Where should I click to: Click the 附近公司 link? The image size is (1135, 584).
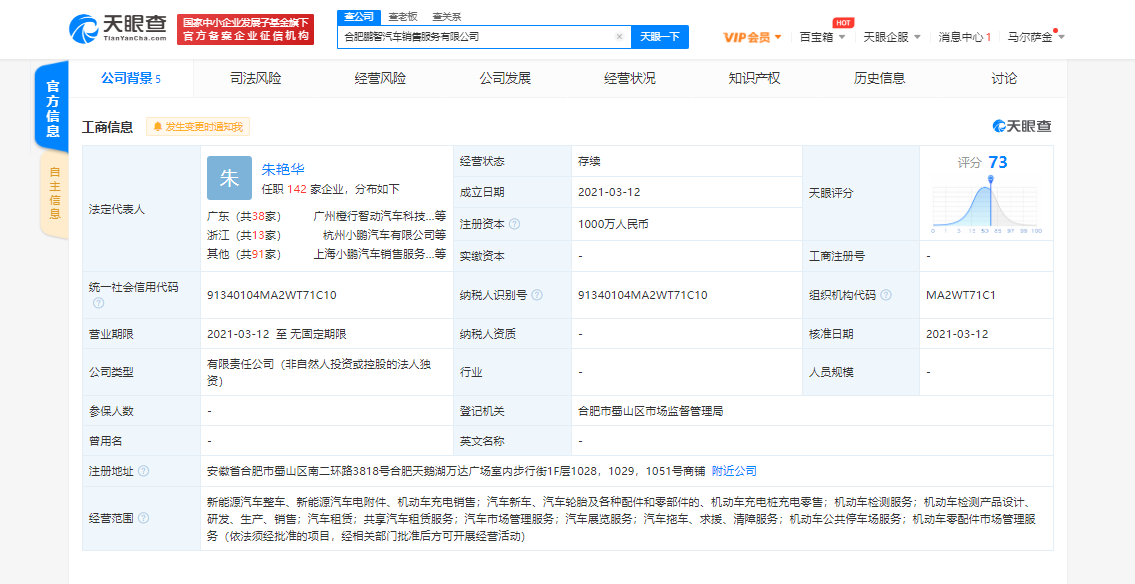point(734,471)
